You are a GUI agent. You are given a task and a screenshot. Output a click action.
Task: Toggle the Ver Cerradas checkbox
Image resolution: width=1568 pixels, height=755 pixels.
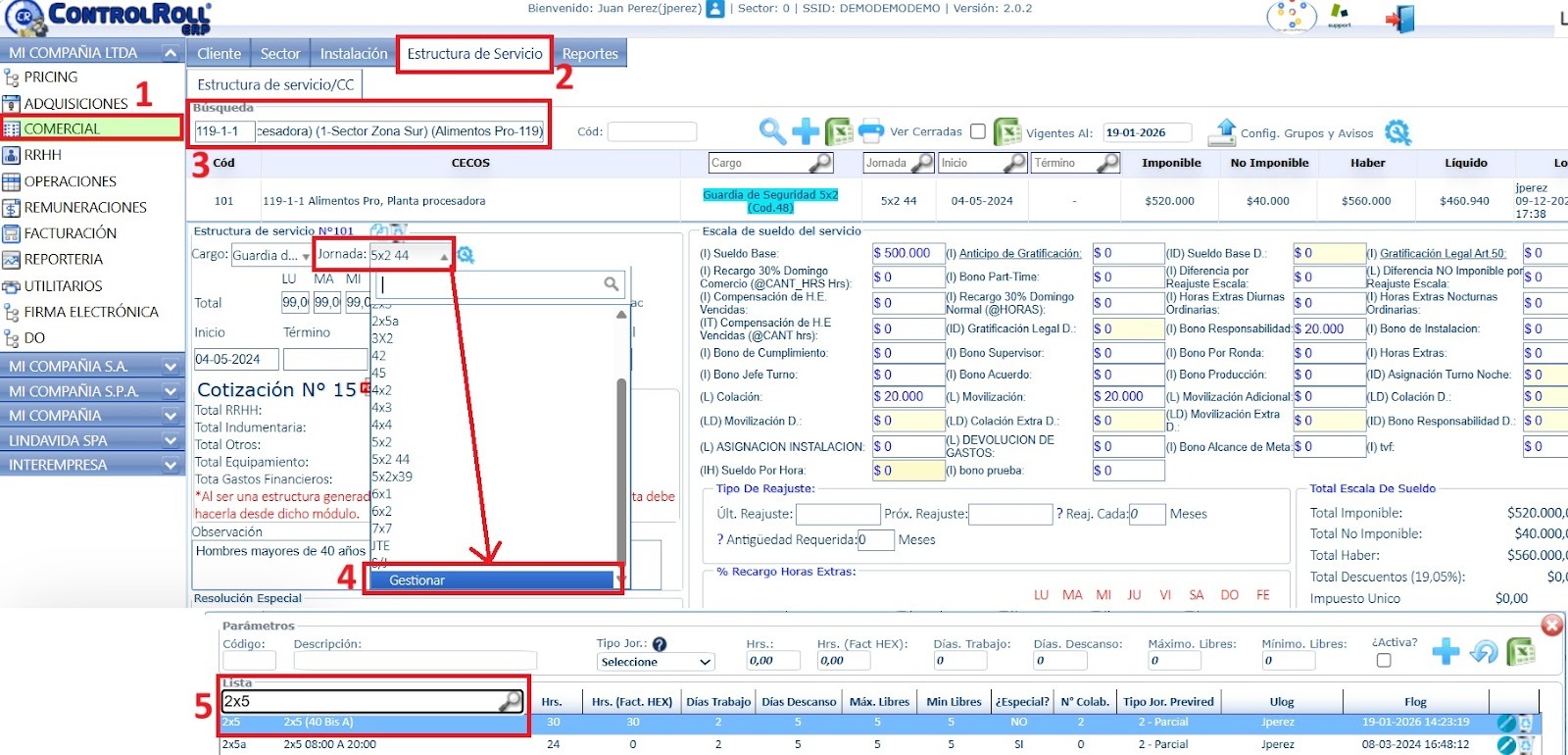click(x=977, y=131)
